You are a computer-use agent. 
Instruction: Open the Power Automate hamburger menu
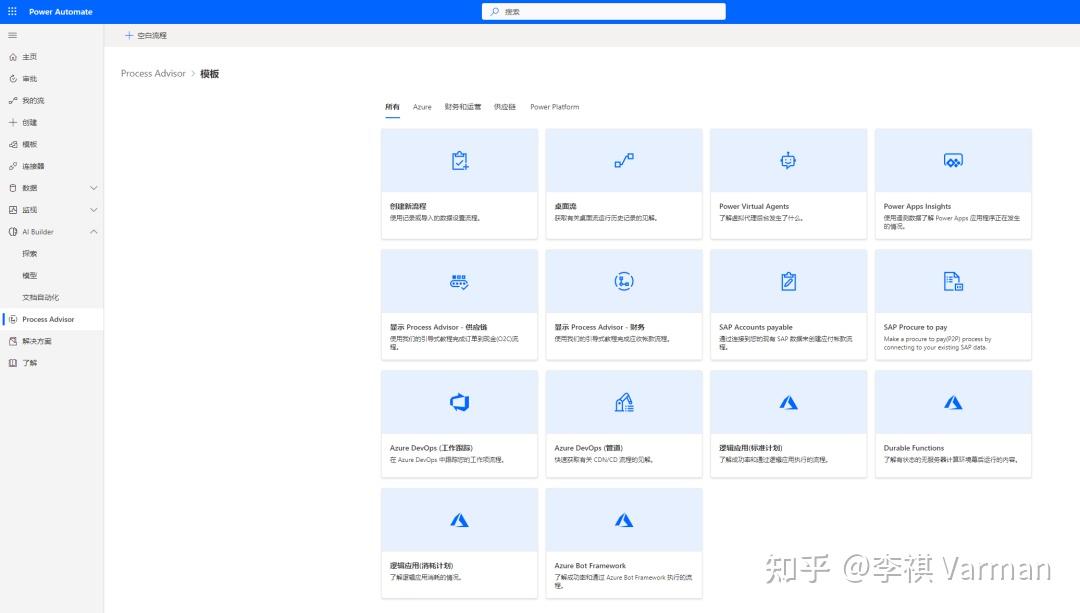click(13, 35)
